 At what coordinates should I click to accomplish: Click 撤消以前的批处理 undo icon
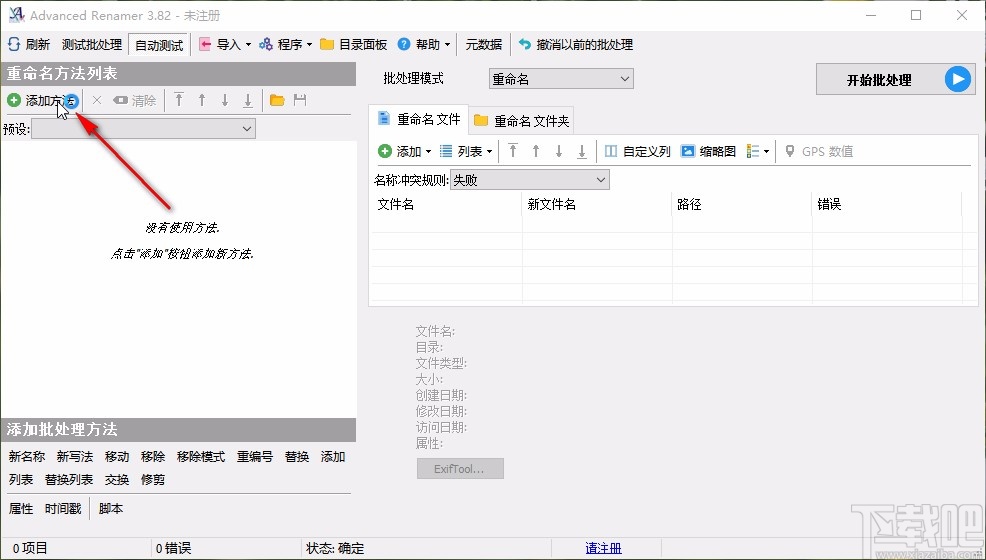click(524, 45)
